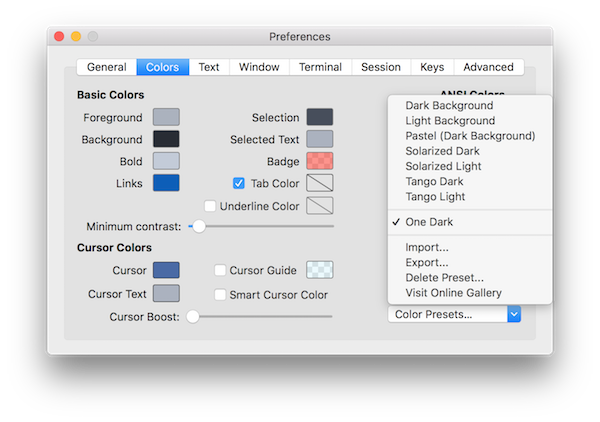Select the Colors tab

point(163,67)
